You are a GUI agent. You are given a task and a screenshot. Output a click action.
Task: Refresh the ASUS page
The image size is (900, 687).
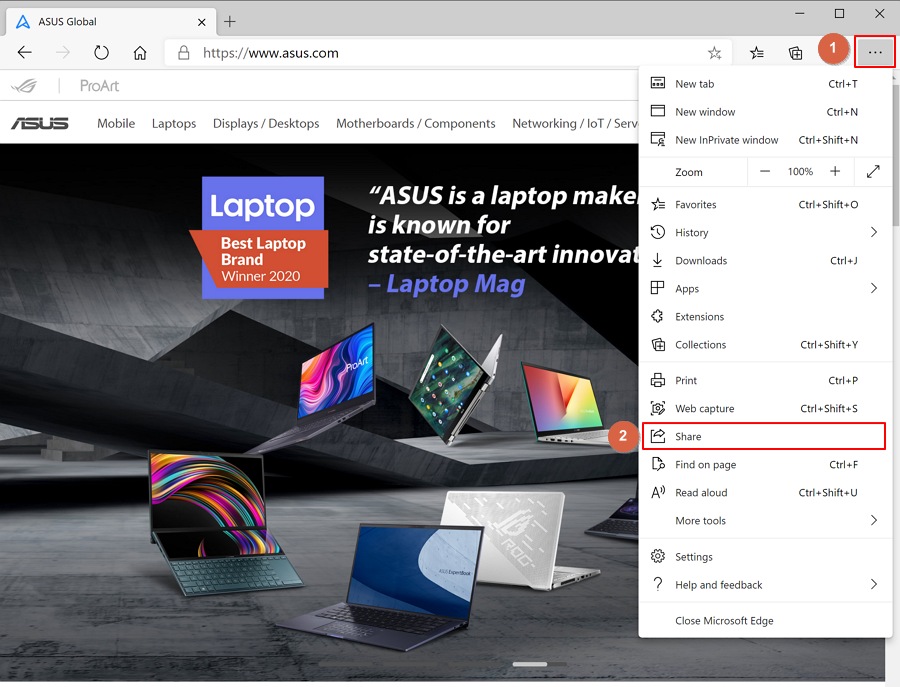click(102, 53)
